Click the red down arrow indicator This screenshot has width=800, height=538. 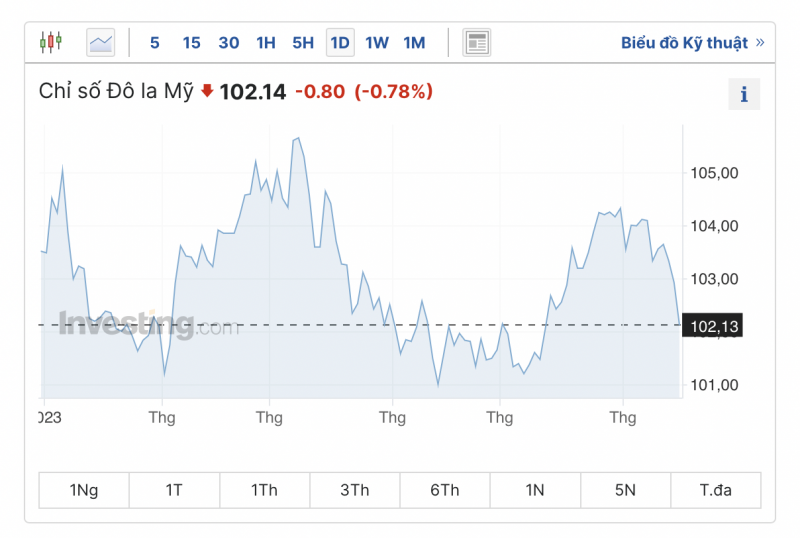pyautogui.click(x=207, y=91)
